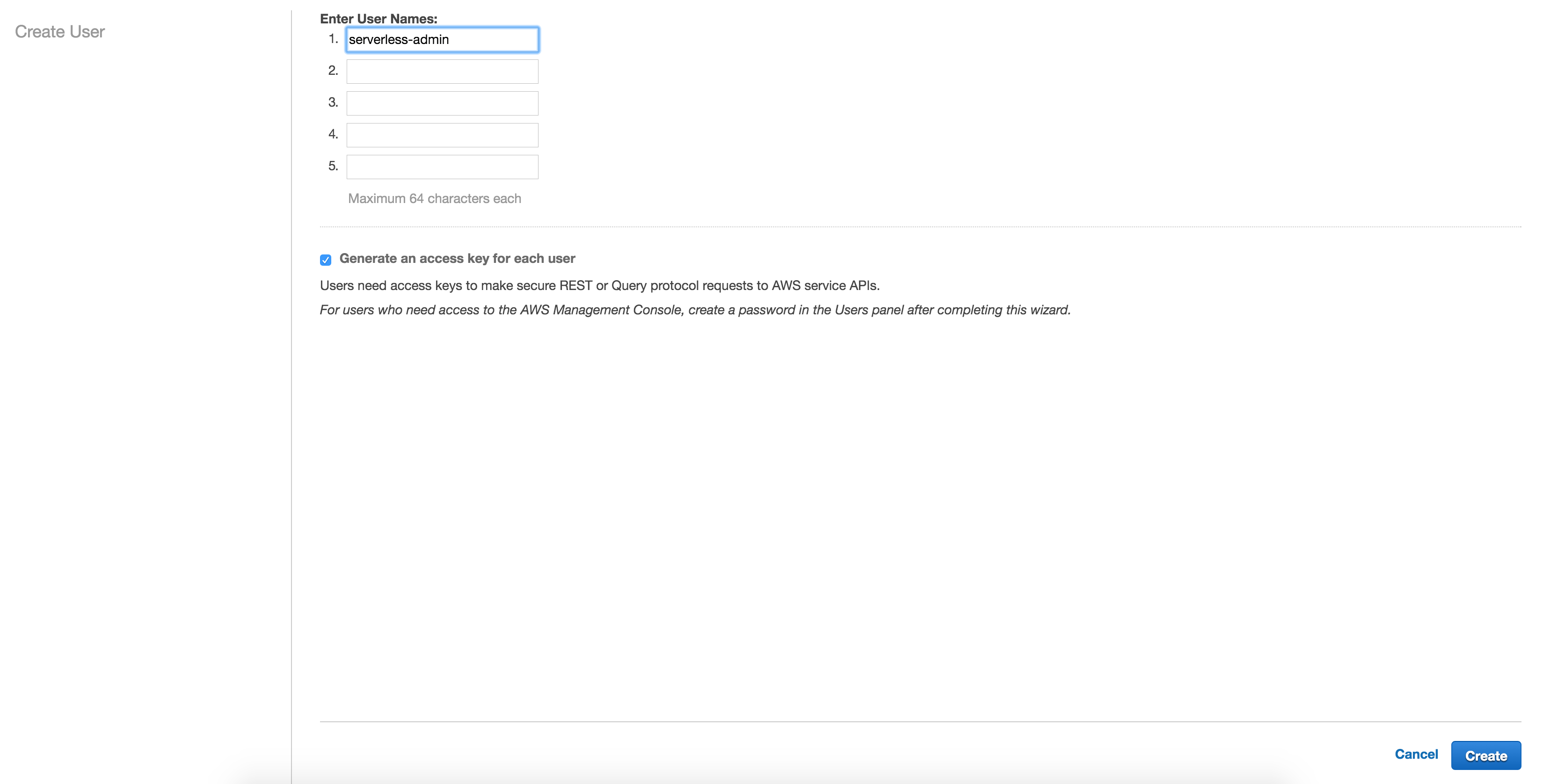1543x784 pixels.
Task: Focus the third user name input field
Action: coord(442,103)
